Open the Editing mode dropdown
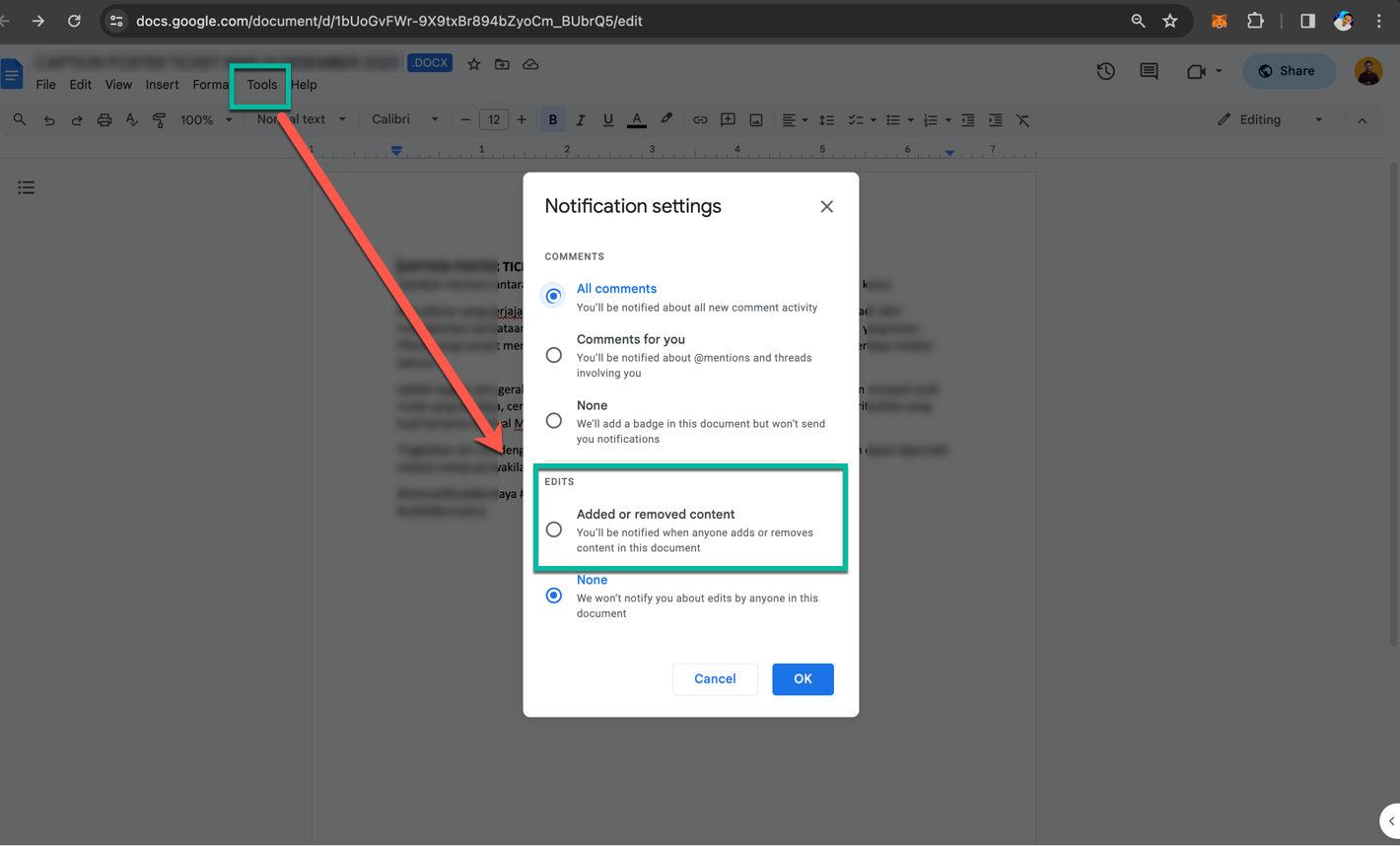Viewport: 1400px width, 846px height. coord(1272,119)
